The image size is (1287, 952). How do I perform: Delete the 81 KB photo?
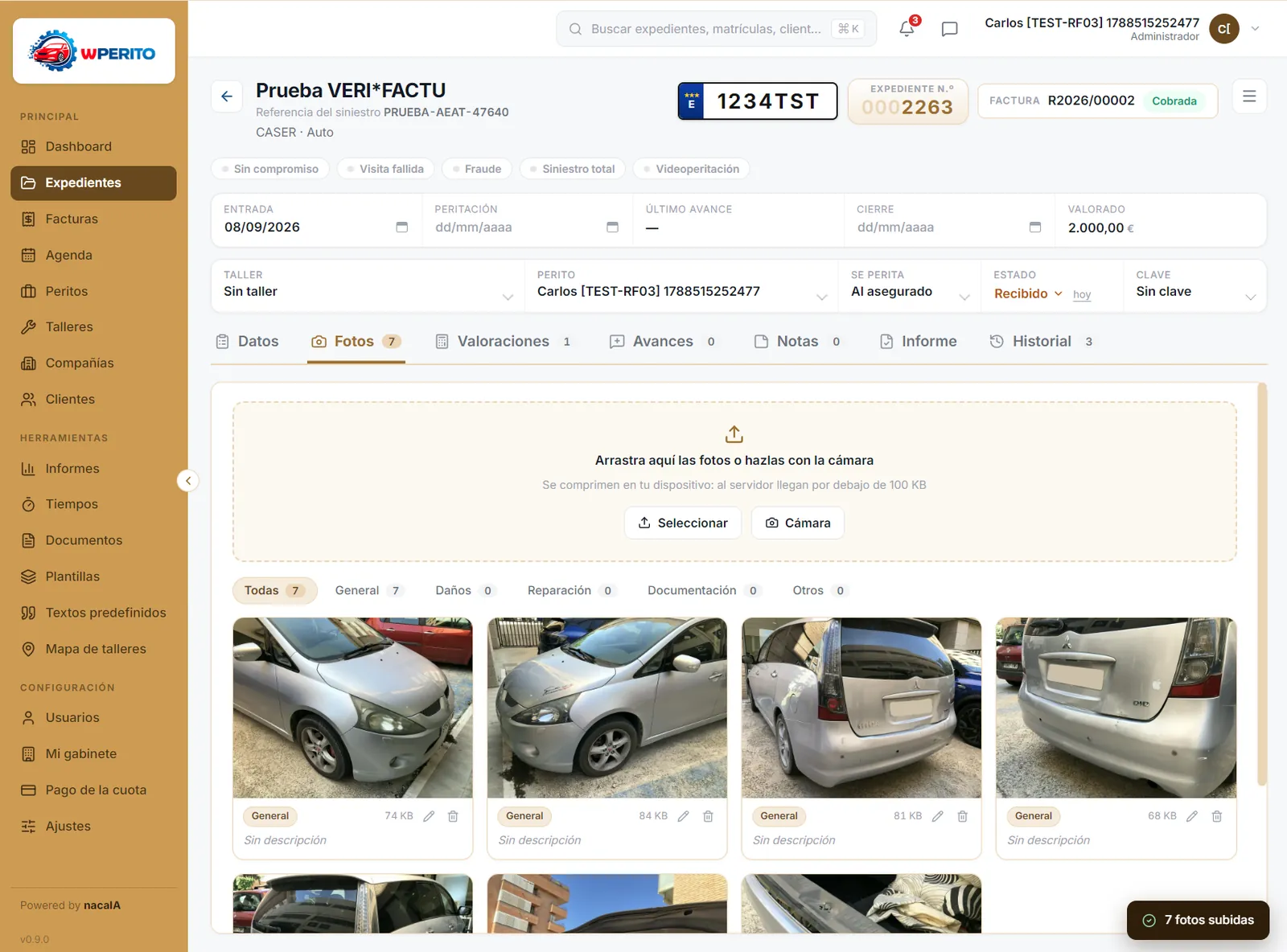pyautogui.click(x=963, y=816)
